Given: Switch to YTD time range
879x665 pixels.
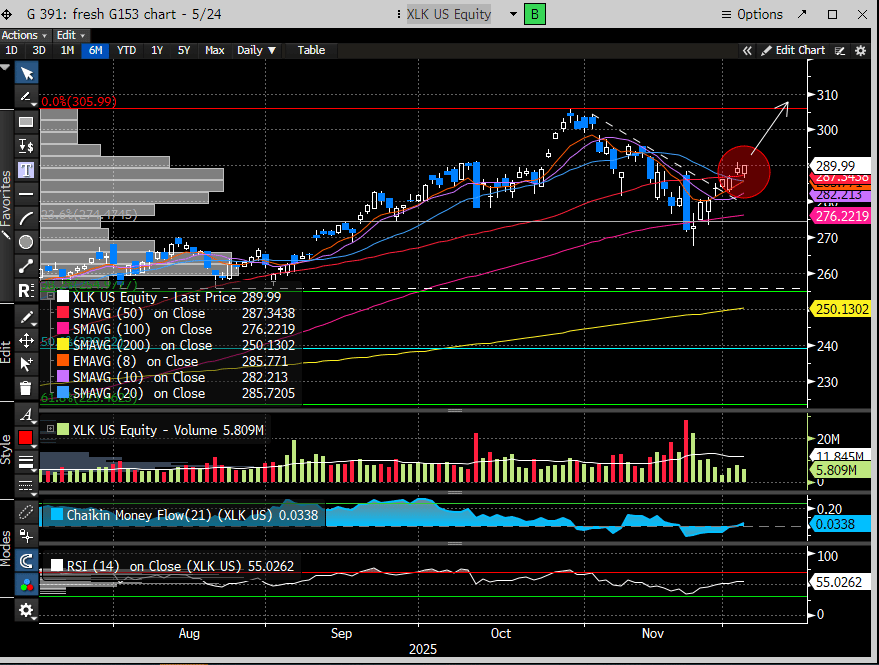Looking at the screenshot, I should 127,50.
